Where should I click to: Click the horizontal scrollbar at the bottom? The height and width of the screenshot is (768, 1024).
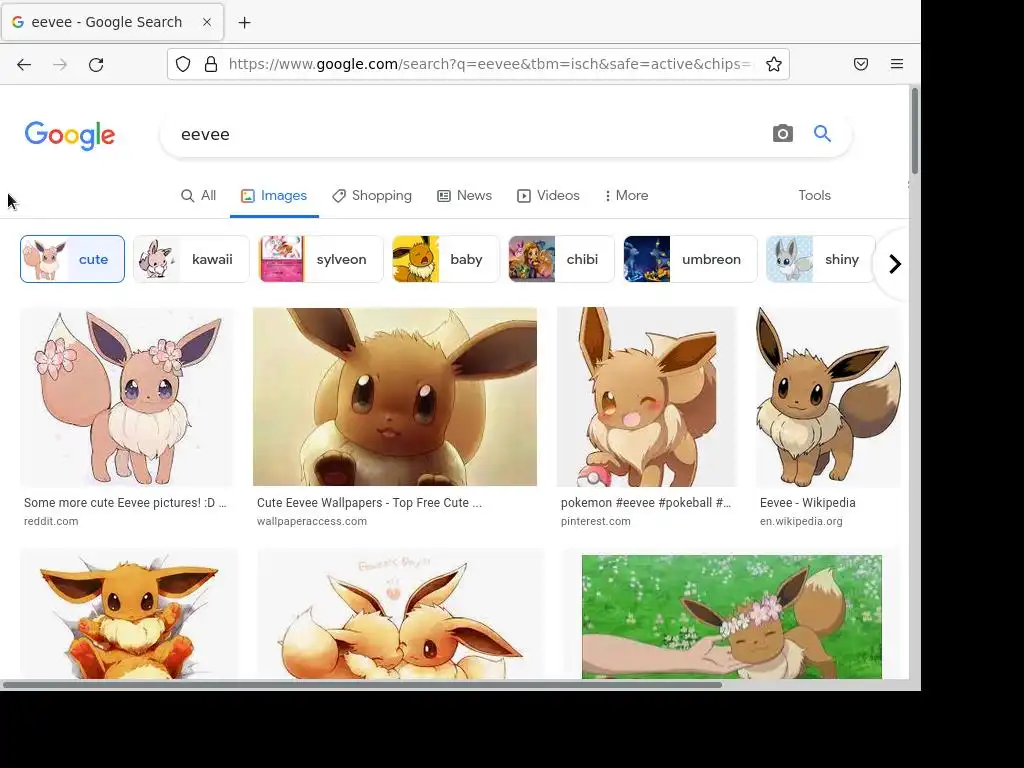coord(362,685)
